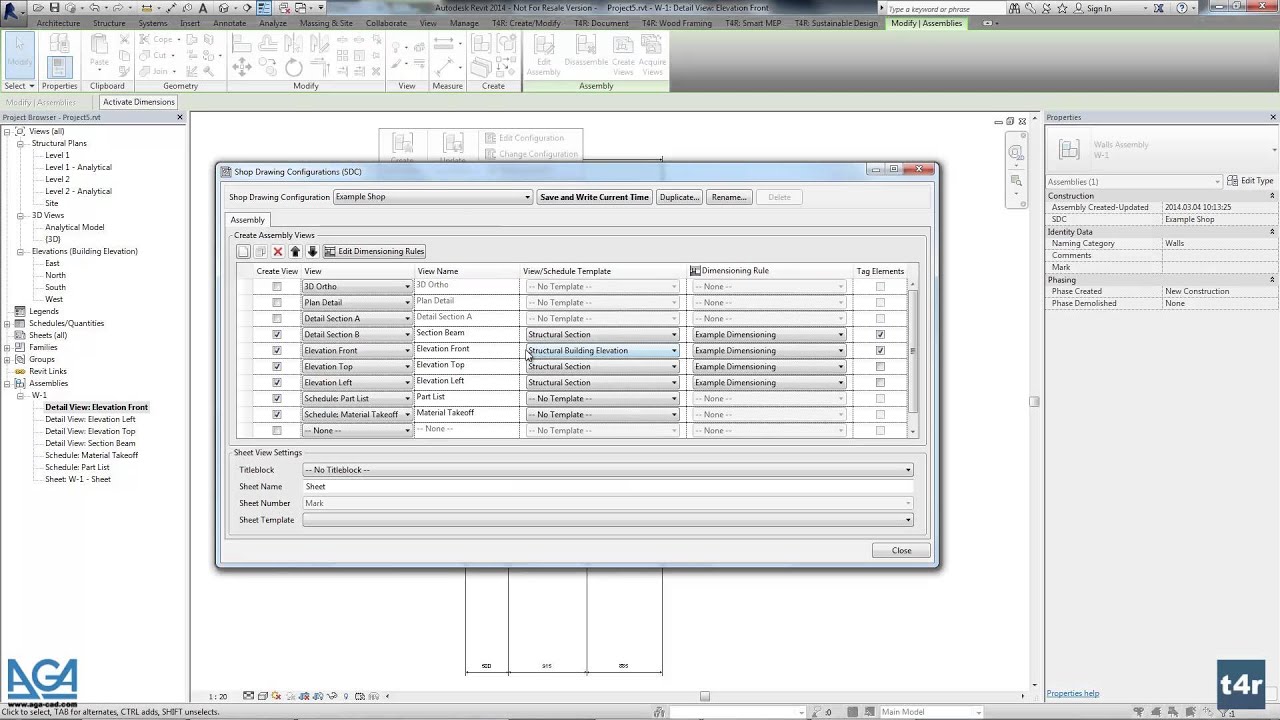Viewport: 1280px width, 720px height.
Task: Click the Close button at the dialog bottom
Action: (901, 551)
